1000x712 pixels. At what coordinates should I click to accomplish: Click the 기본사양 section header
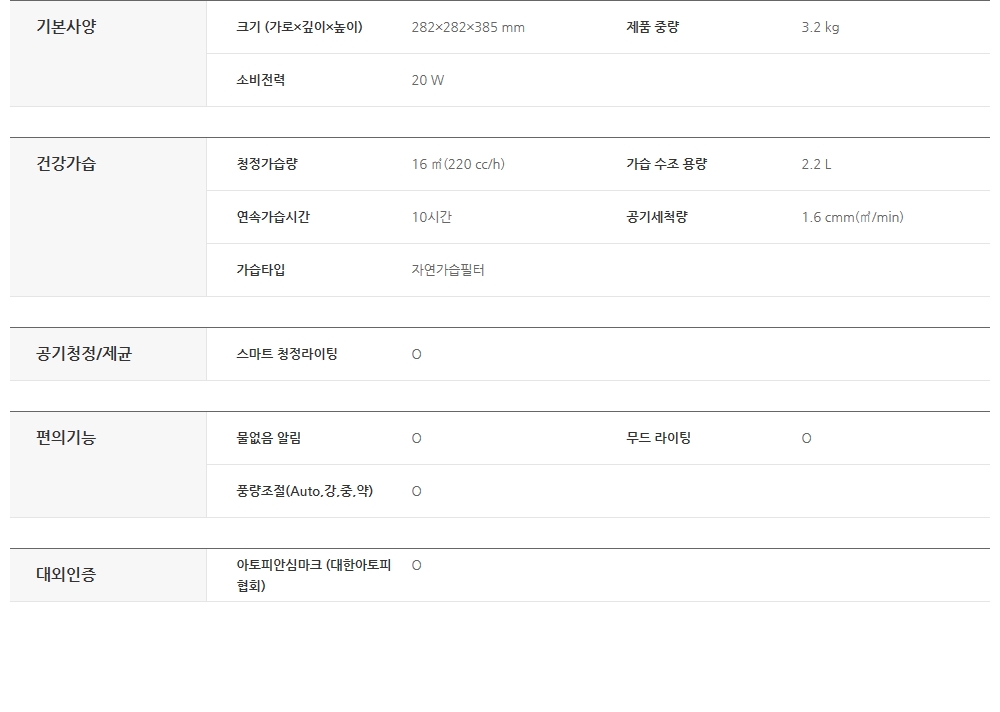click(x=66, y=27)
